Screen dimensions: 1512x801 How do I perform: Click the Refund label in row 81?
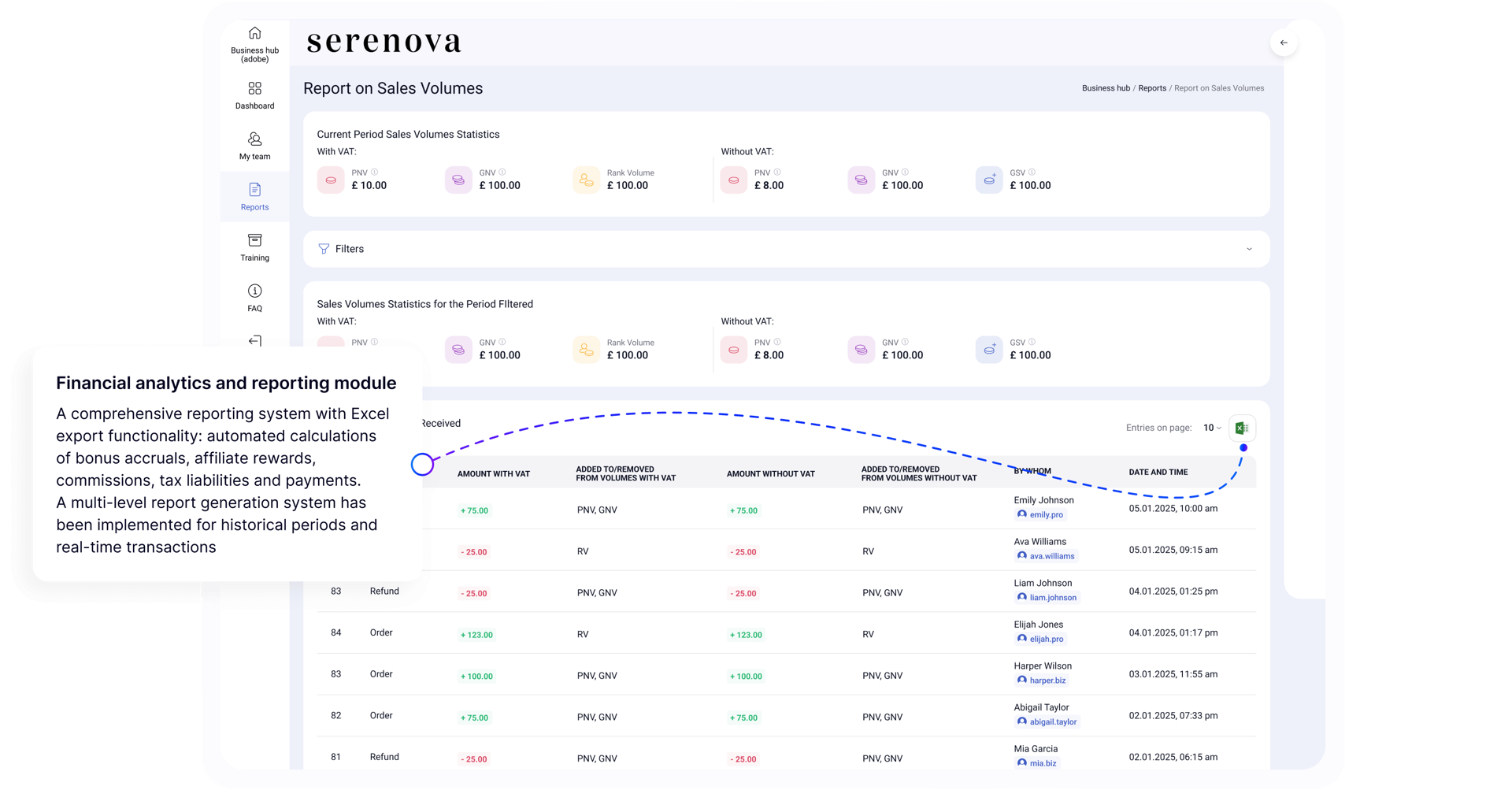click(x=384, y=757)
